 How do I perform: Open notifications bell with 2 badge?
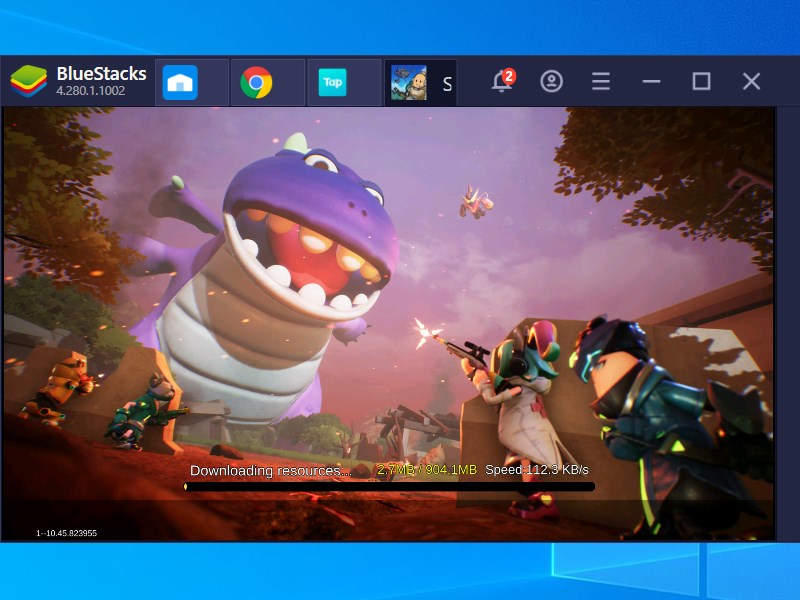click(503, 80)
